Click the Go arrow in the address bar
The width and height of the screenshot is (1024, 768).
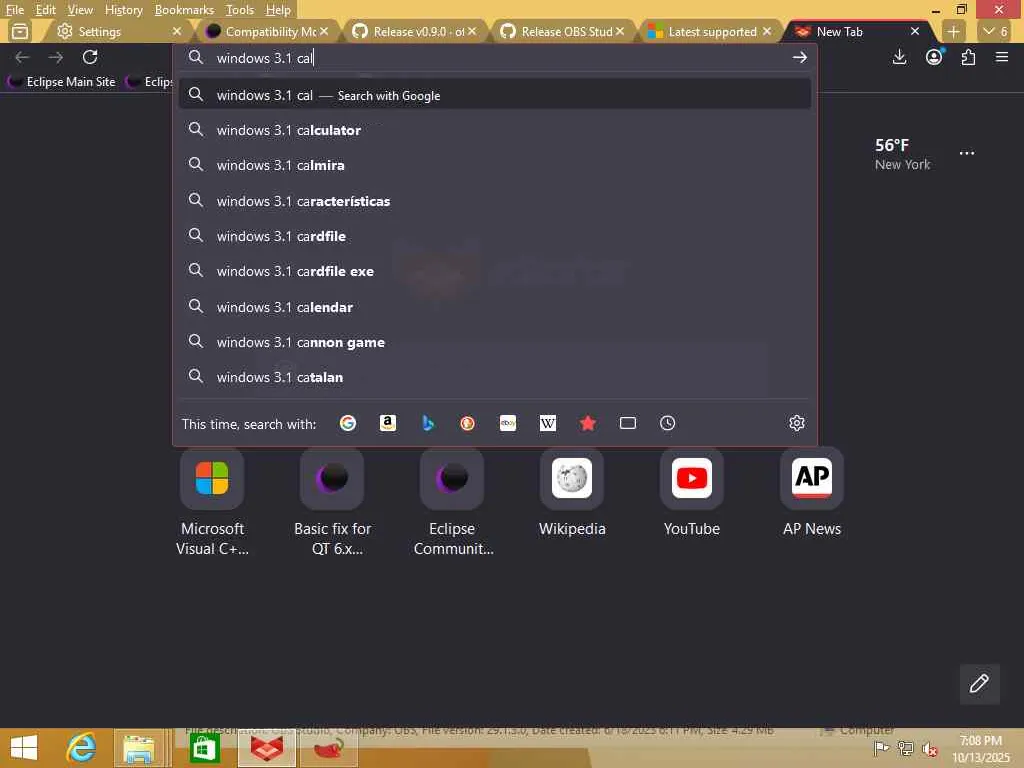[799, 57]
